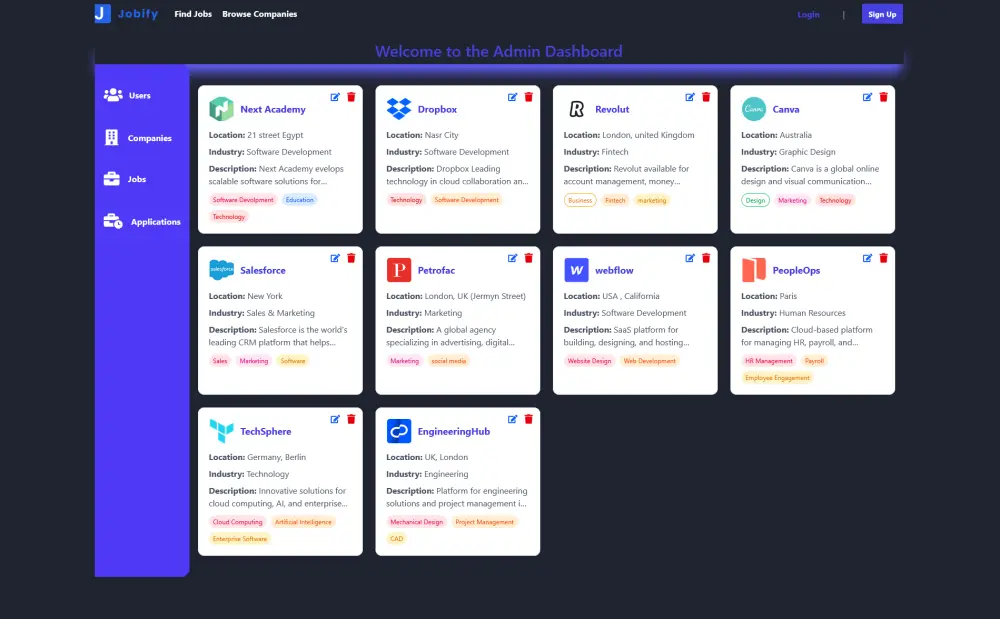Image resolution: width=1000 pixels, height=619 pixels.
Task: Click the EngineeringHub logo
Action: point(399,431)
